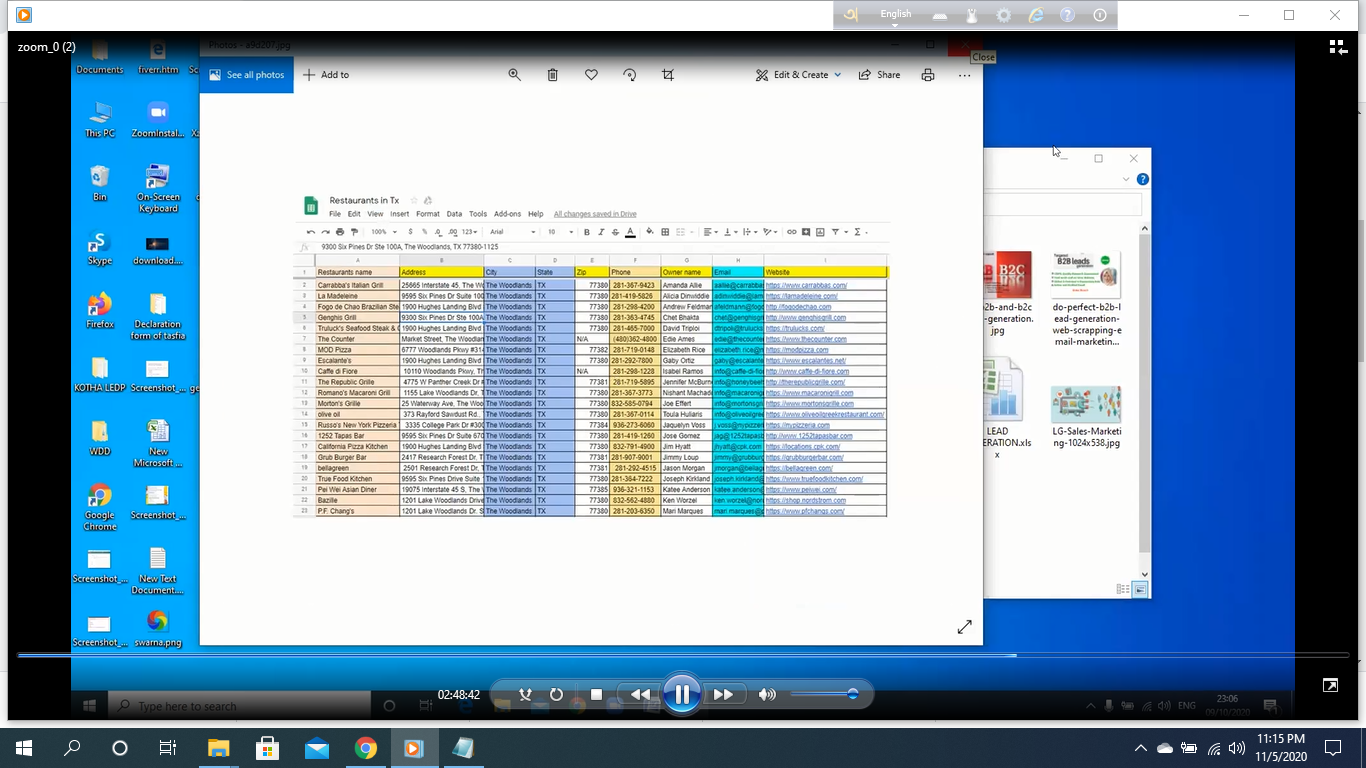Mute the video volume
1366x768 pixels.
[767, 693]
